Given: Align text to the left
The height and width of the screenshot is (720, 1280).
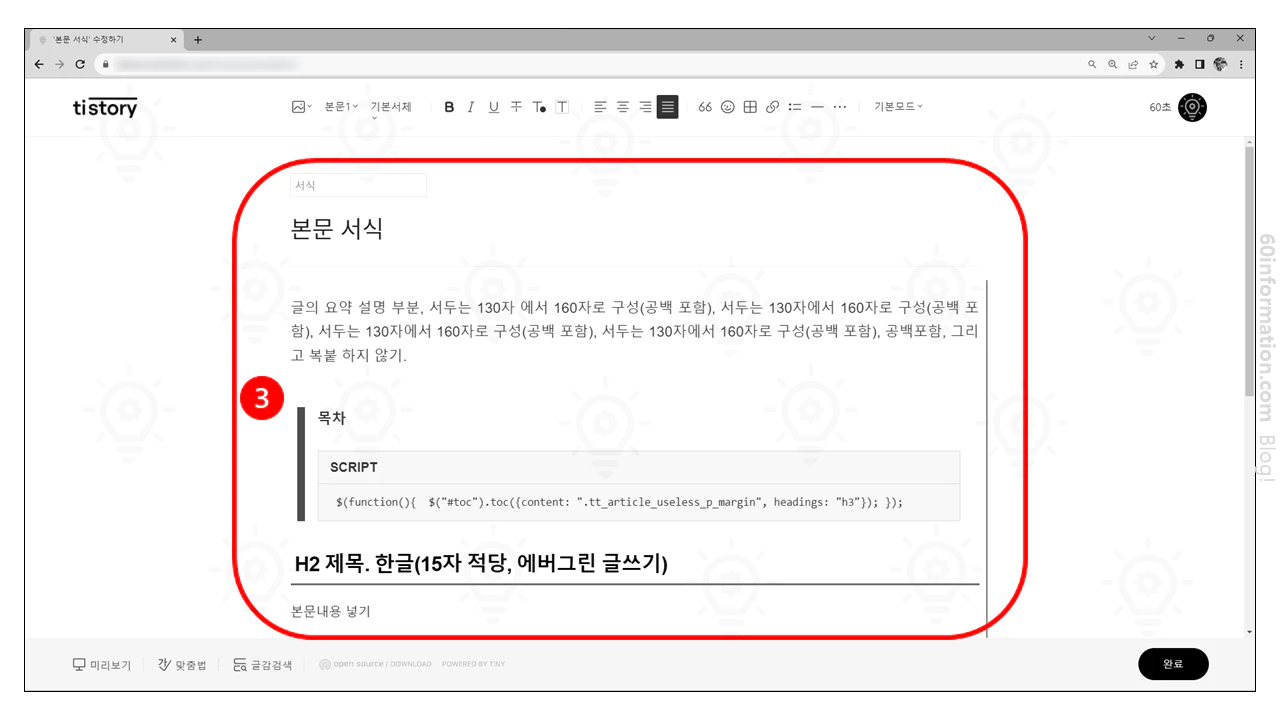Looking at the screenshot, I should 600,107.
